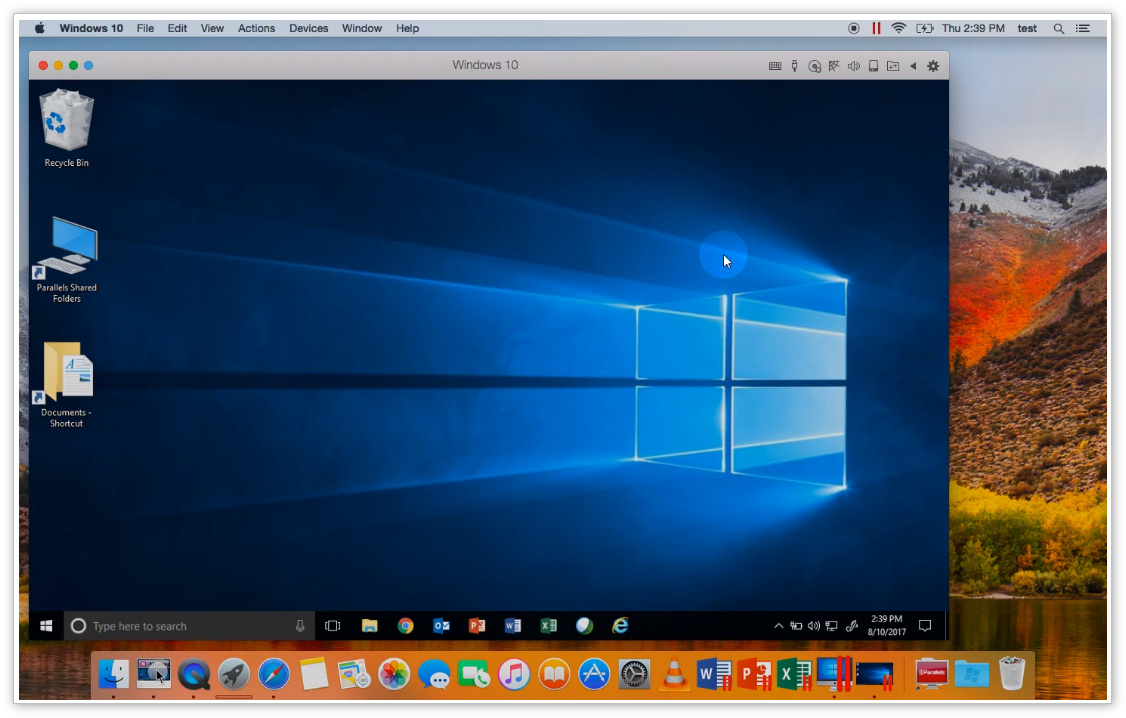The width and height of the screenshot is (1126, 718).
Task: Show hidden icons in Windows system tray
Action: click(779, 626)
